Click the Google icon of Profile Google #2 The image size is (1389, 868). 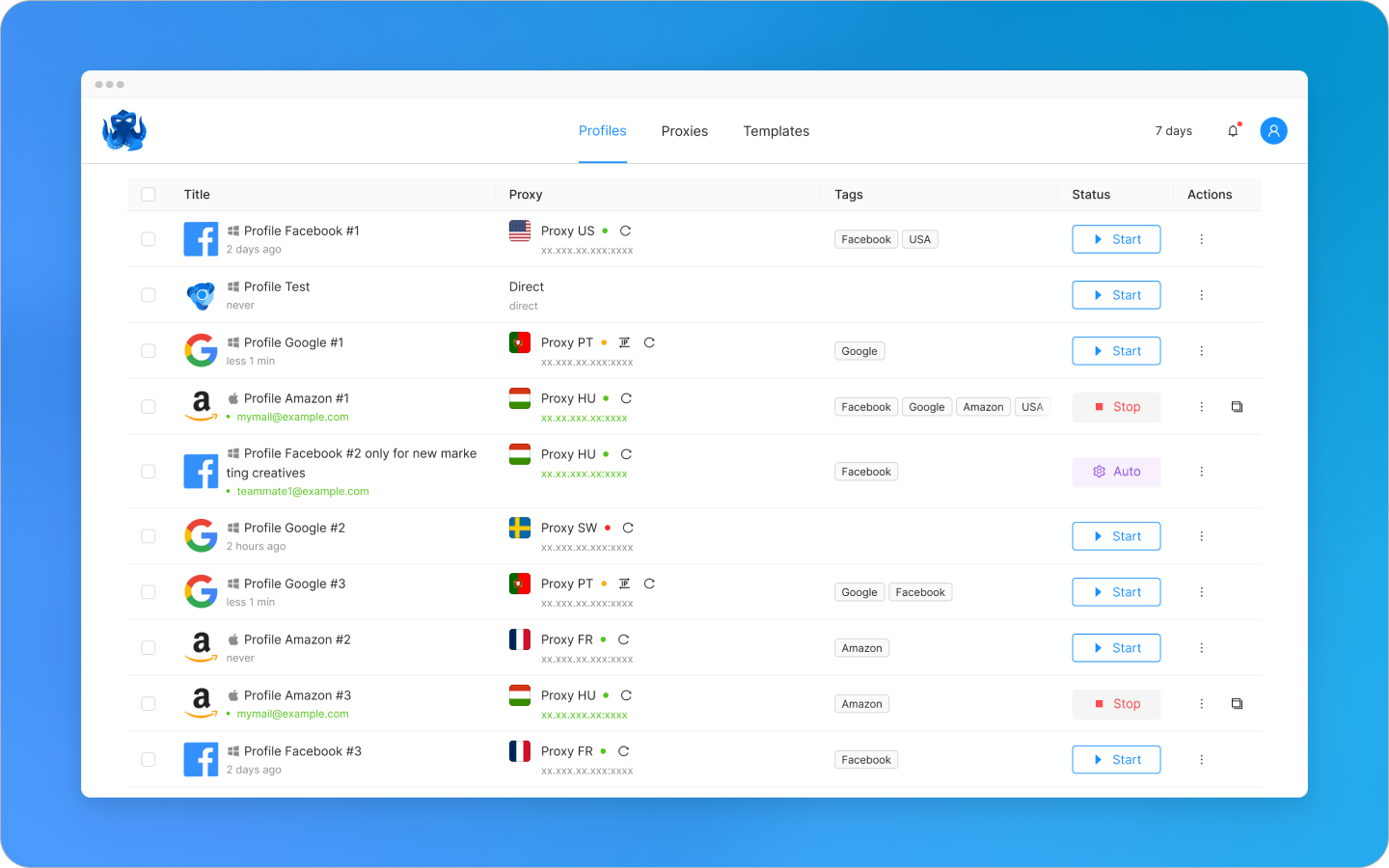click(201, 536)
